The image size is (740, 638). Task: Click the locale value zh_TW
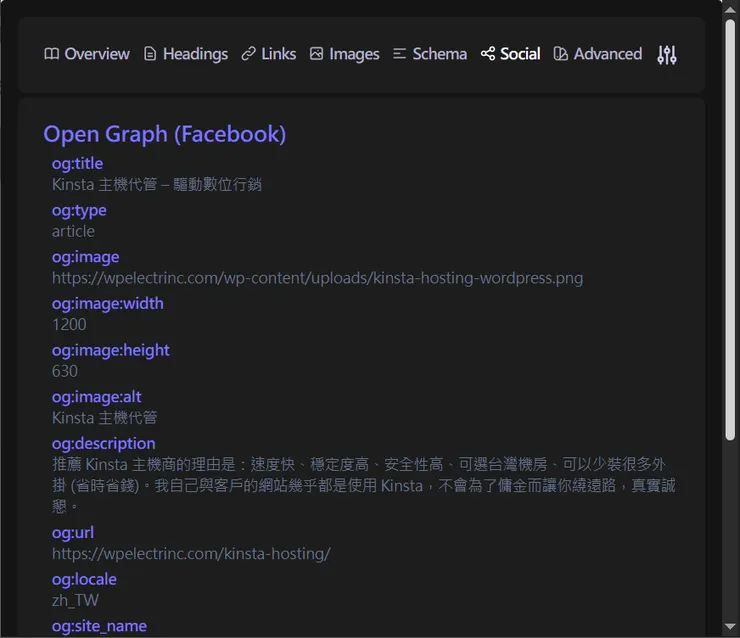click(x=75, y=601)
